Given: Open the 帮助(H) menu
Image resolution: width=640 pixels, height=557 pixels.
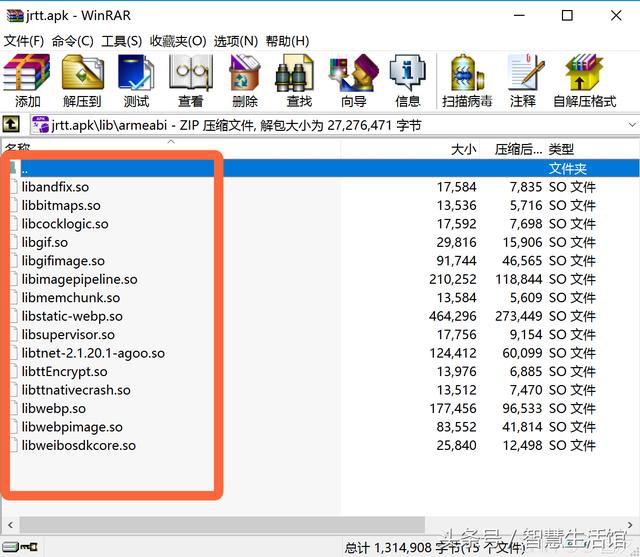Looking at the screenshot, I should coord(287,41).
